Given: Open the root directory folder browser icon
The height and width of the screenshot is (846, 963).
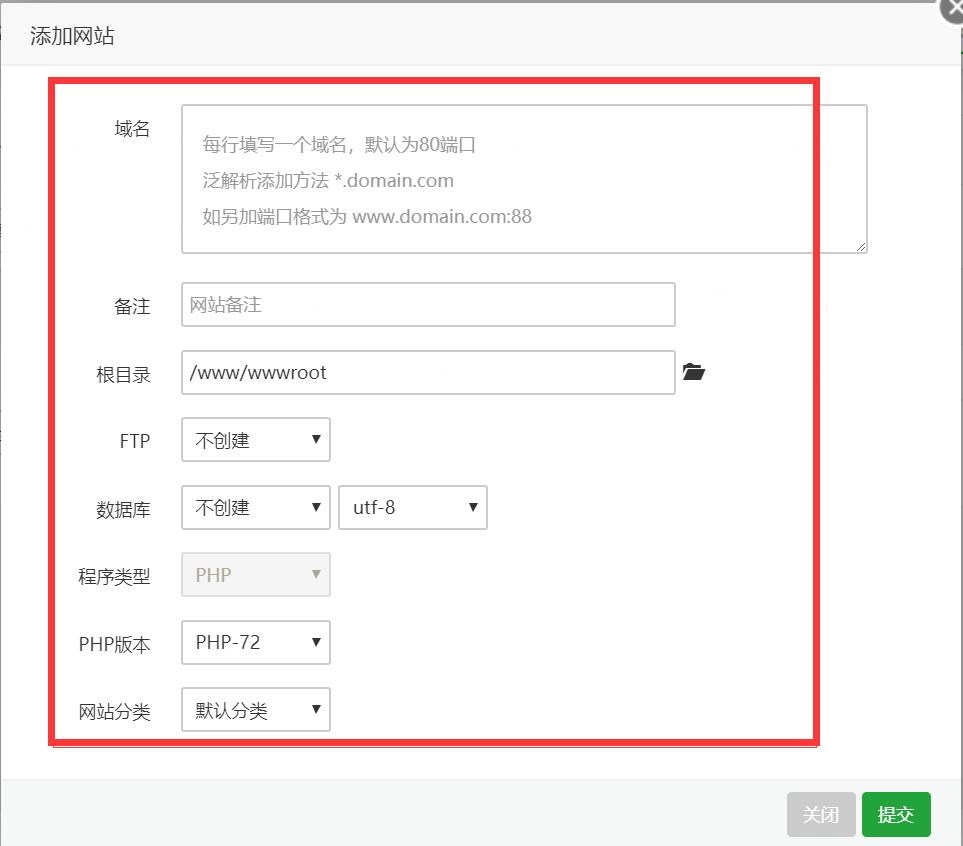Looking at the screenshot, I should click(x=694, y=371).
